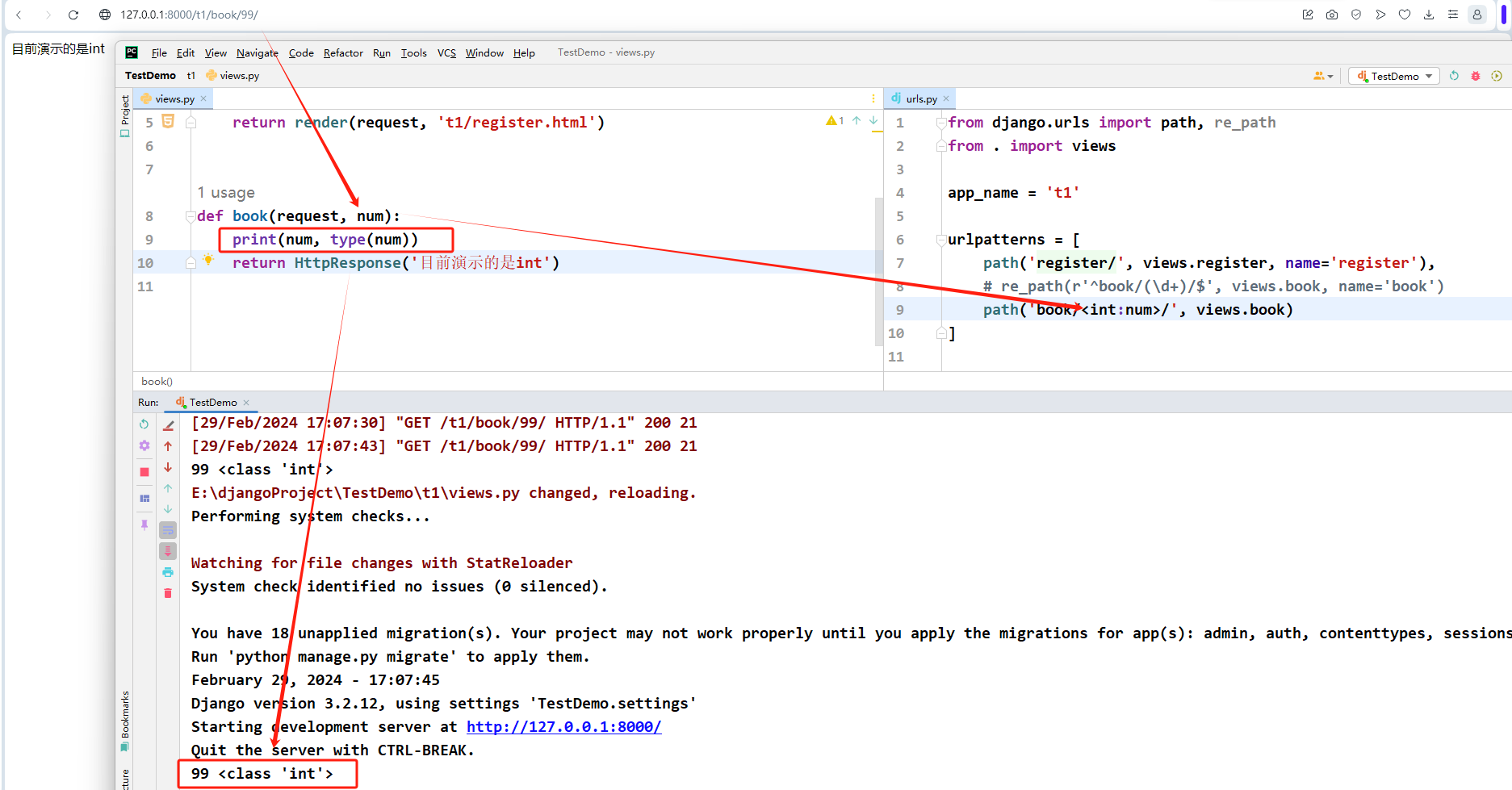Click the TestDemo breadcrumb in navigation bar
The image size is (1512, 790).
pyautogui.click(x=150, y=75)
